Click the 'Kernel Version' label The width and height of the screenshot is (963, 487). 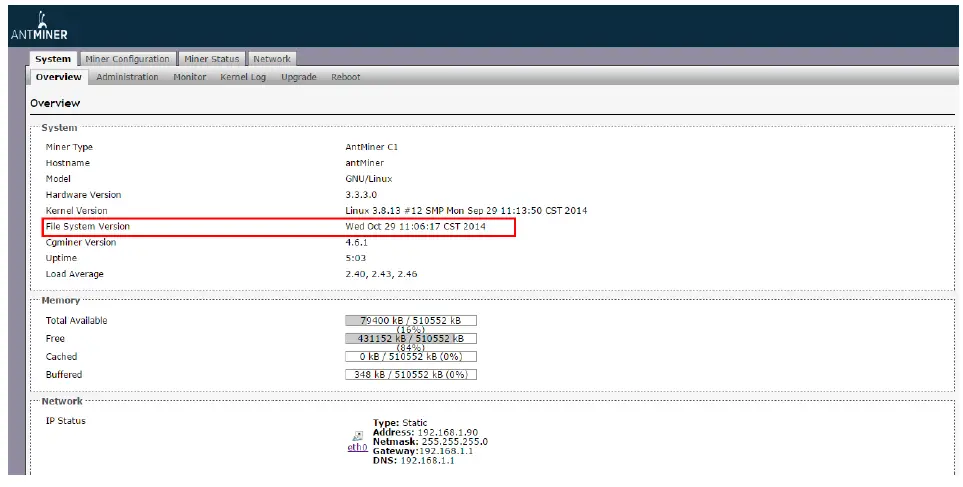[x=76, y=211]
